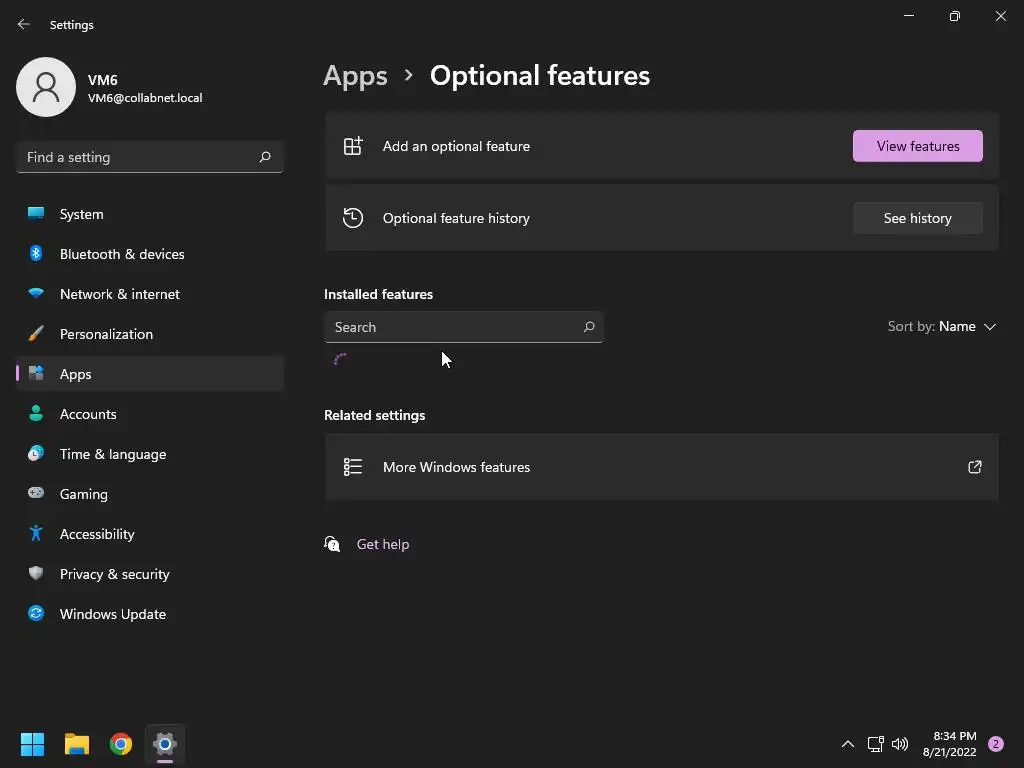
Task: Click the volume speaker tray icon
Action: (900, 744)
